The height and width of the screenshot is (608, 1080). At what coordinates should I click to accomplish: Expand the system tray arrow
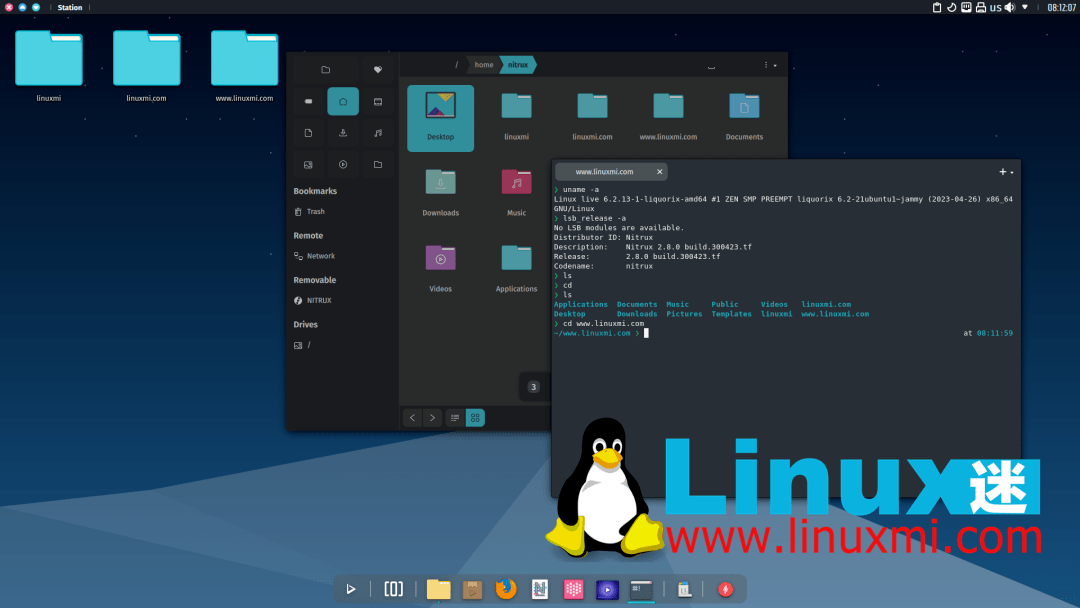[x=1025, y=7]
